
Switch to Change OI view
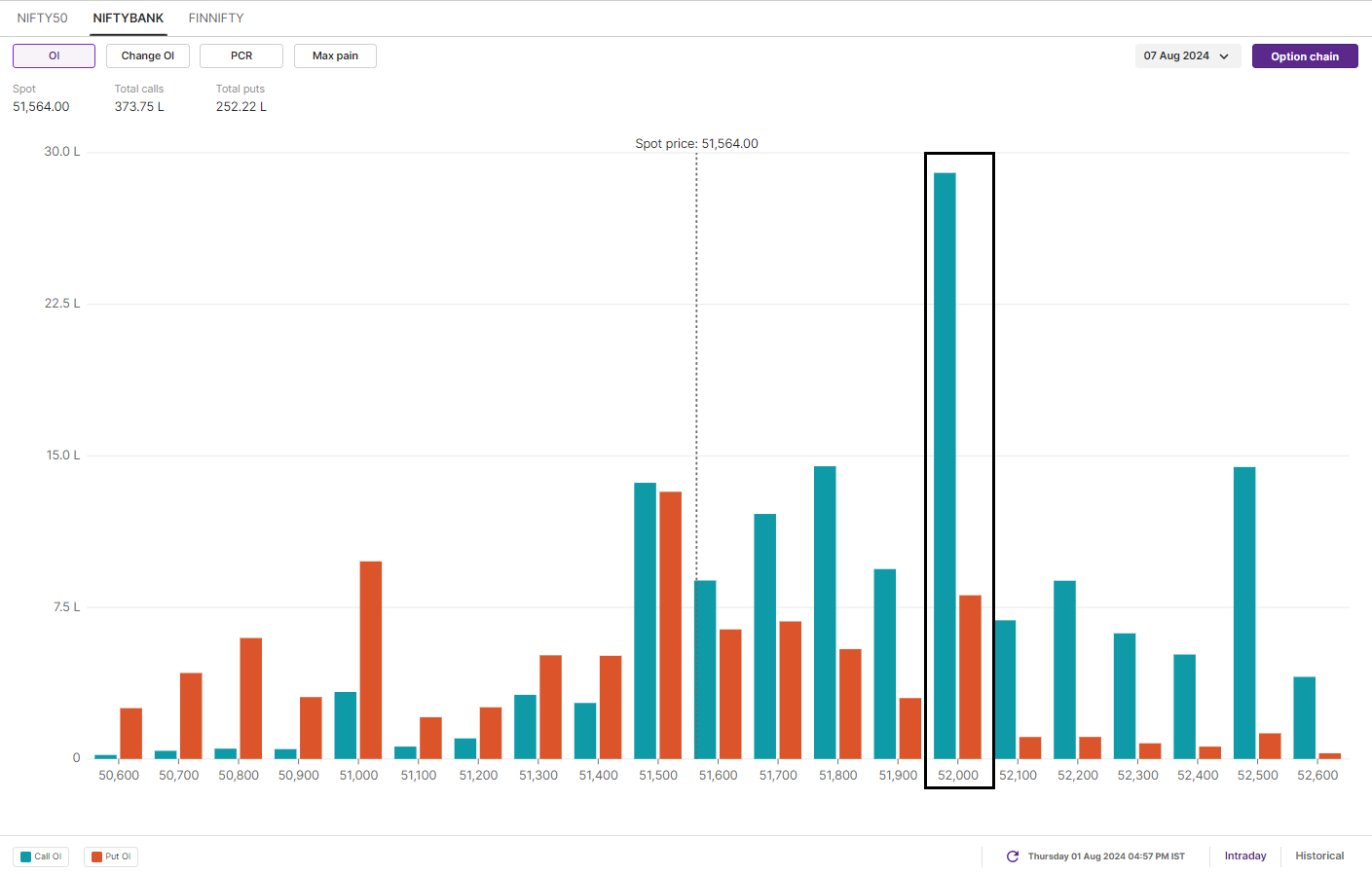click(x=148, y=56)
